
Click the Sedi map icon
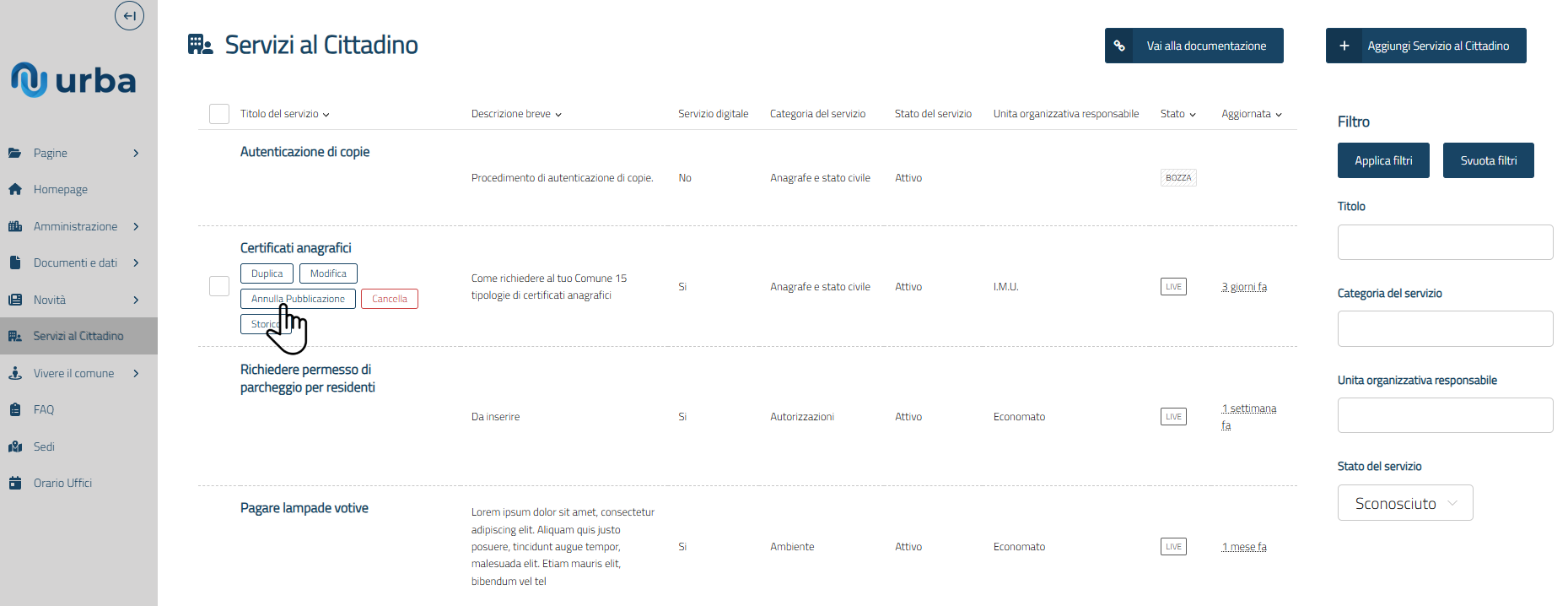coord(15,446)
